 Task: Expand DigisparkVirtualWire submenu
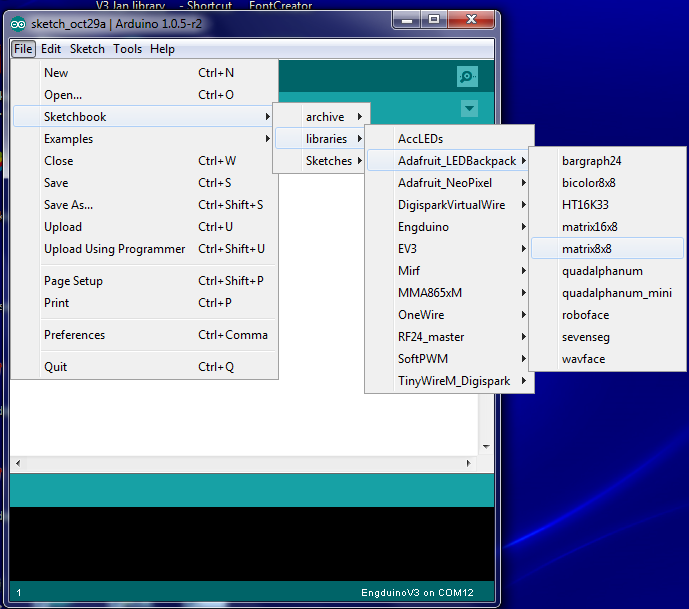pyautogui.click(x=450, y=205)
